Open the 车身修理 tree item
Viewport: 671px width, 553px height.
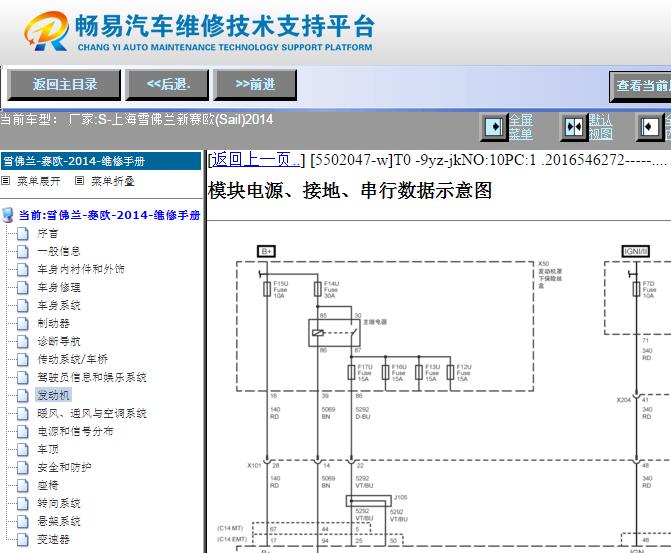point(59,287)
